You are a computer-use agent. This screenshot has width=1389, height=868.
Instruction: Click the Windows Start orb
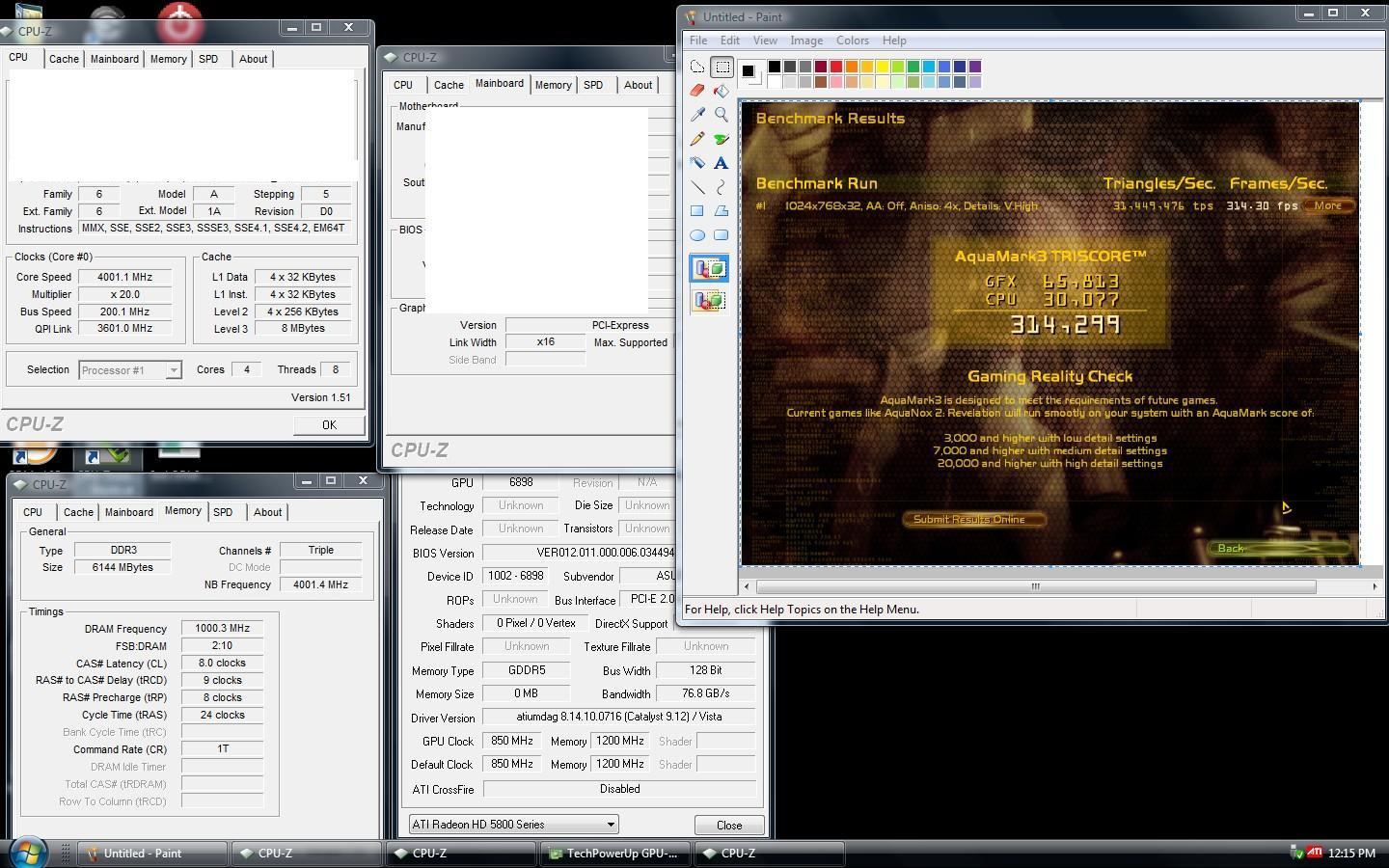click(x=27, y=853)
